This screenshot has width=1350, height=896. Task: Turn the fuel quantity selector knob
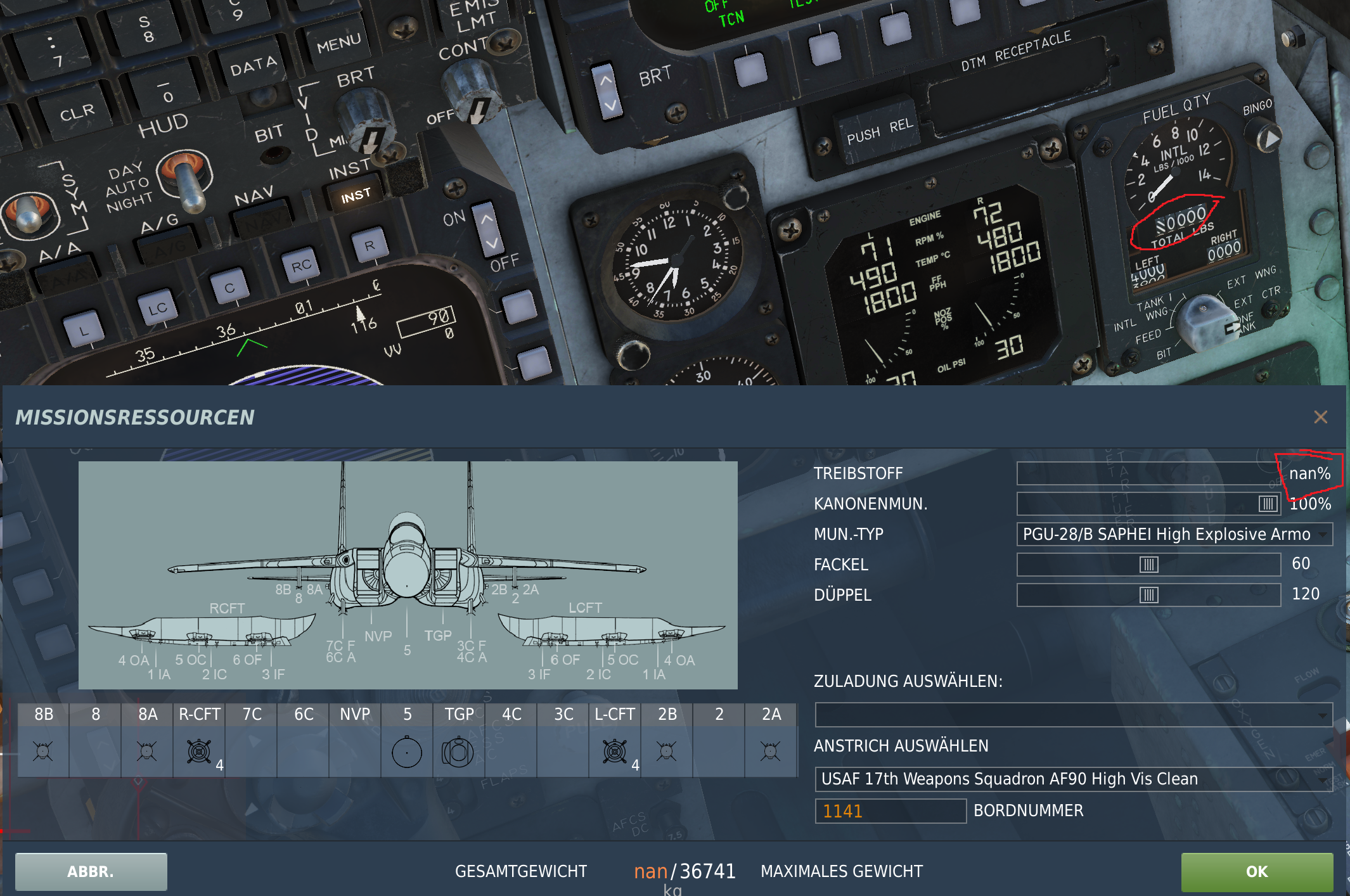pos(1203,322)
